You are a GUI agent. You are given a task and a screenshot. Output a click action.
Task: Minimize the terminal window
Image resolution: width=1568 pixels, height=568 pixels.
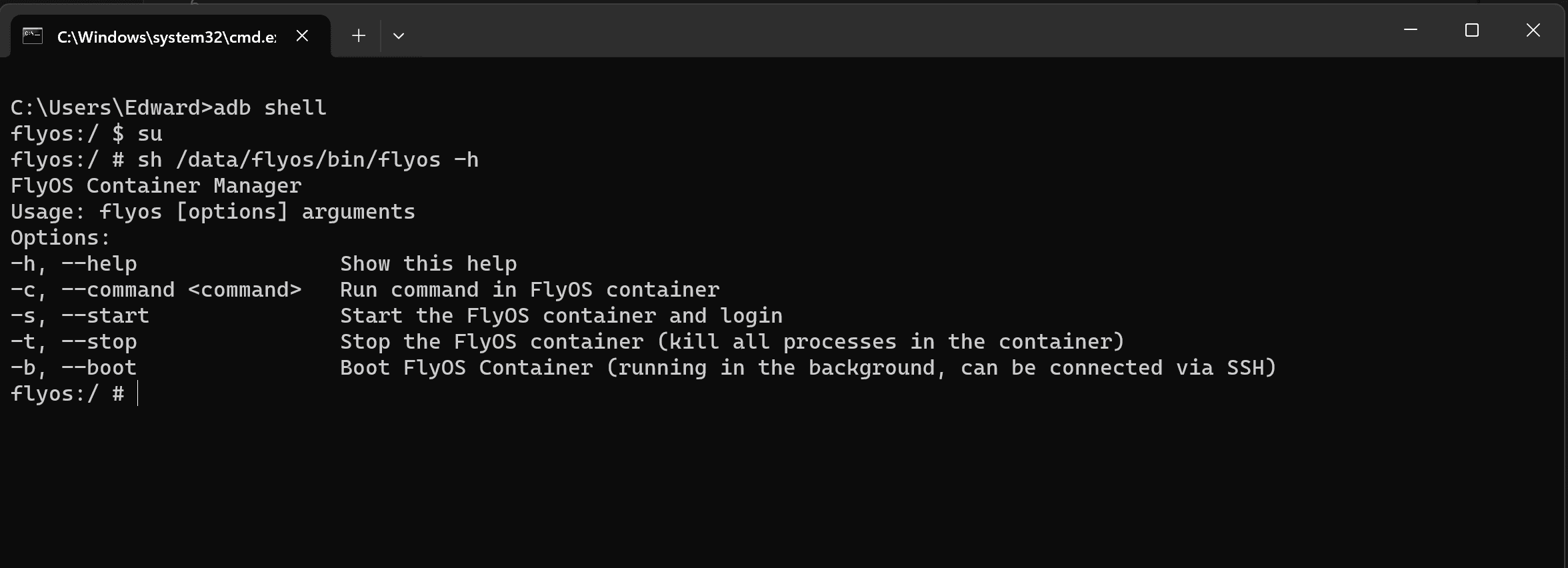click(1411, 30)
